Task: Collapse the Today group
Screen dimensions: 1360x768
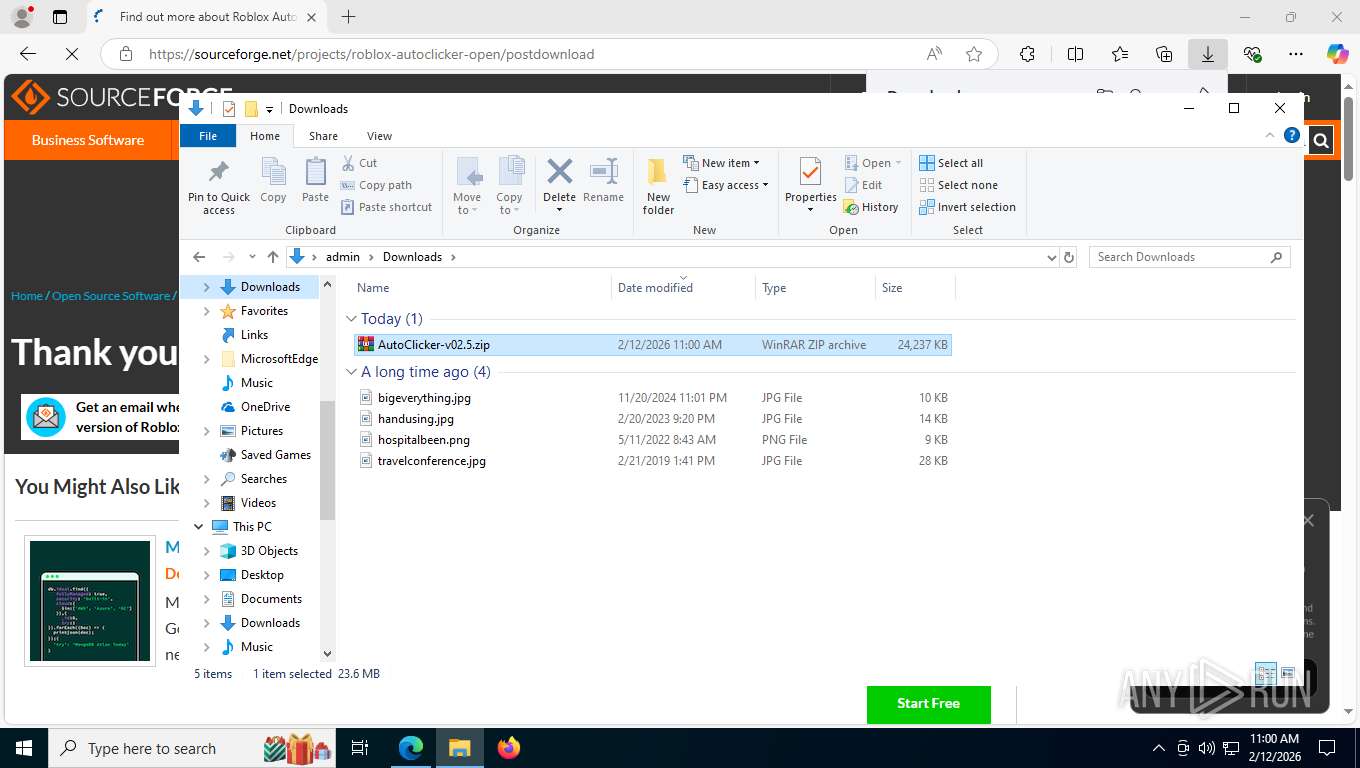Action: click(x=352, y=319)
